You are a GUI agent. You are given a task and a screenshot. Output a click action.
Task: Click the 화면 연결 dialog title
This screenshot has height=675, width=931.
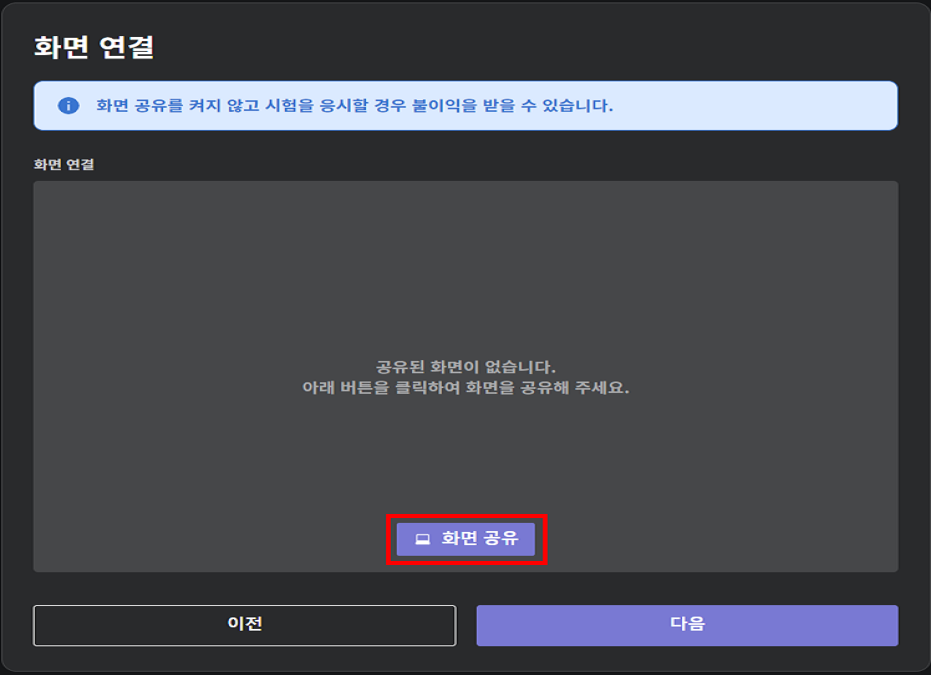tap(94, 47)
